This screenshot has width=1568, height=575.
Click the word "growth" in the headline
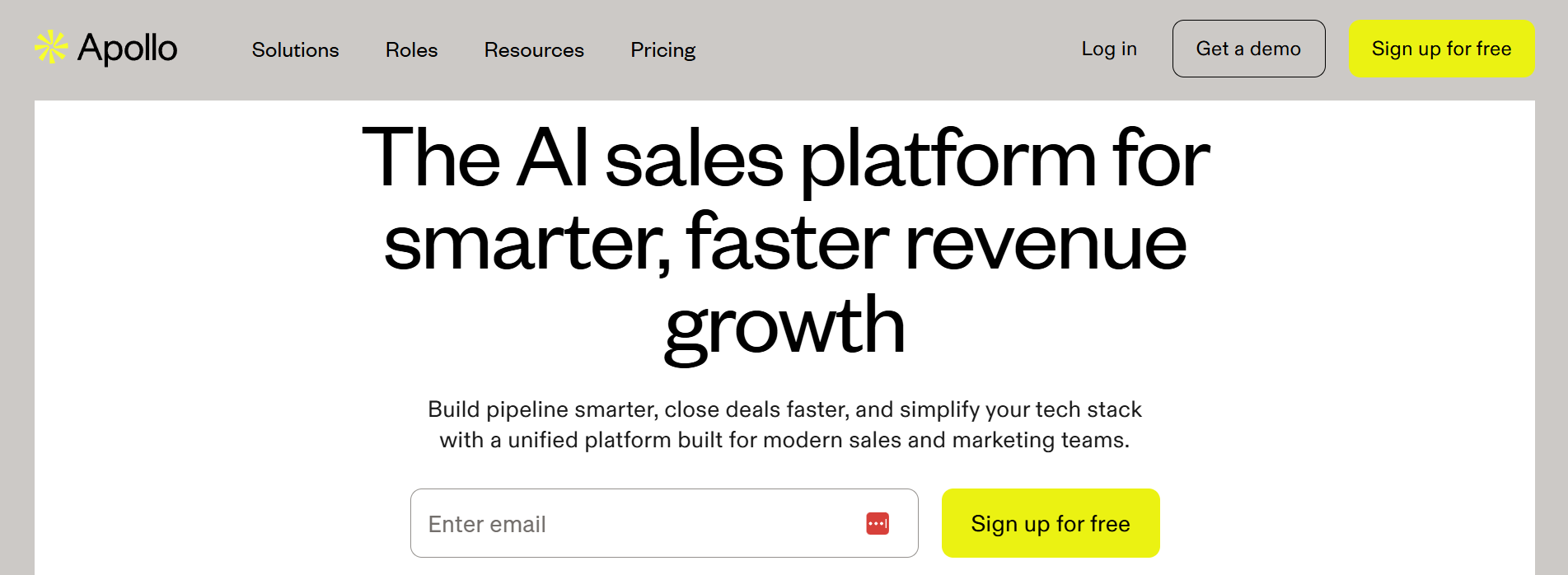point(784,327)
